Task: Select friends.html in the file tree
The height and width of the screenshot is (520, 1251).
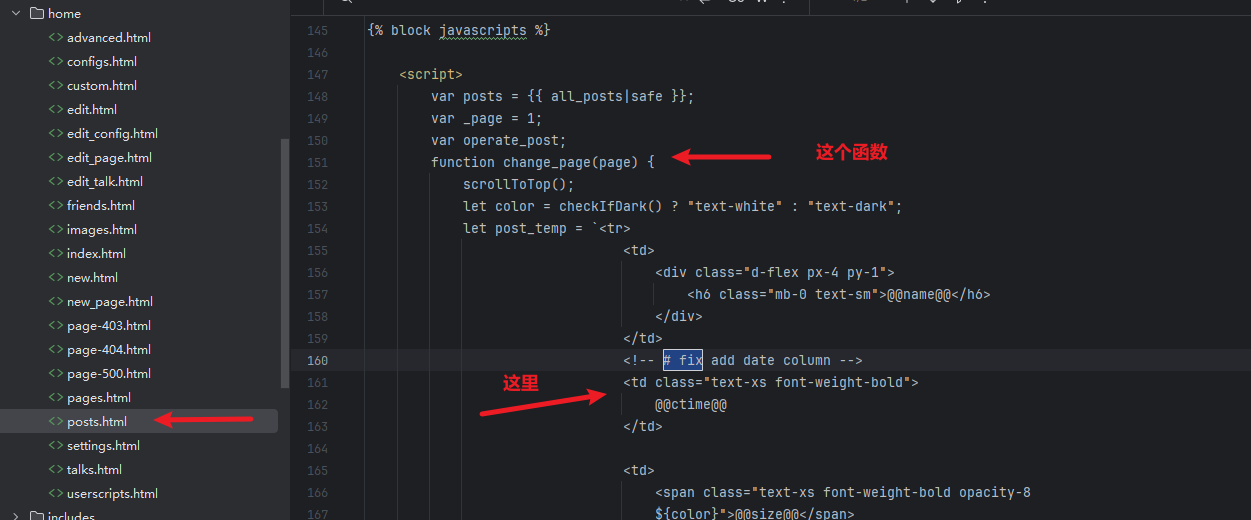Action: [x=100, y=206]
